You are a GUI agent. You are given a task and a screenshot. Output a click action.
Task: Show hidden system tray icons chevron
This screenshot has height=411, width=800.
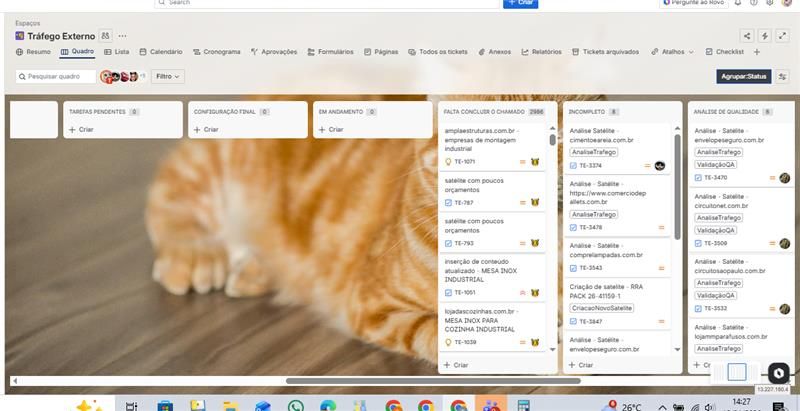tap(662, 407)
